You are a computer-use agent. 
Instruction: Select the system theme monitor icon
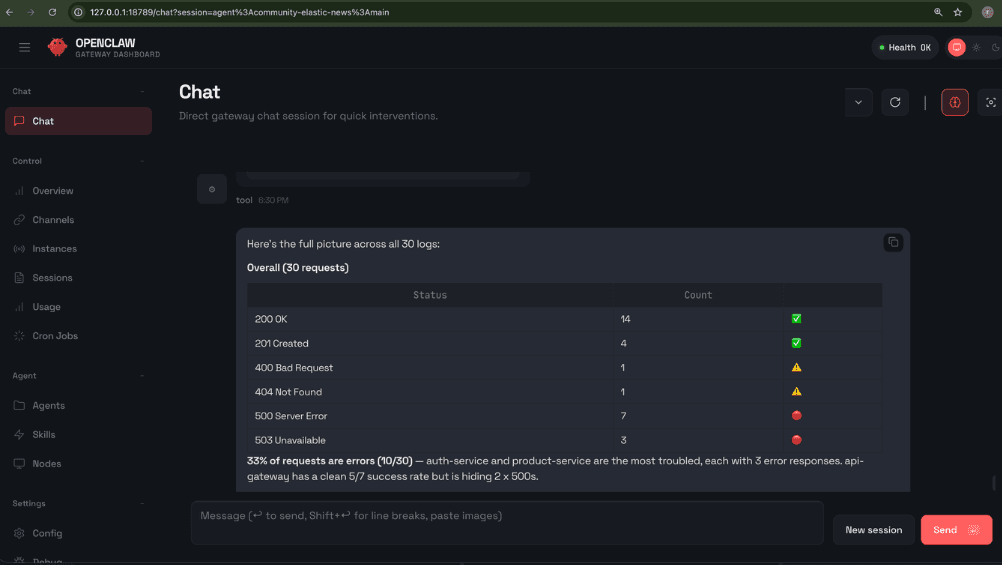coord(957,47)
